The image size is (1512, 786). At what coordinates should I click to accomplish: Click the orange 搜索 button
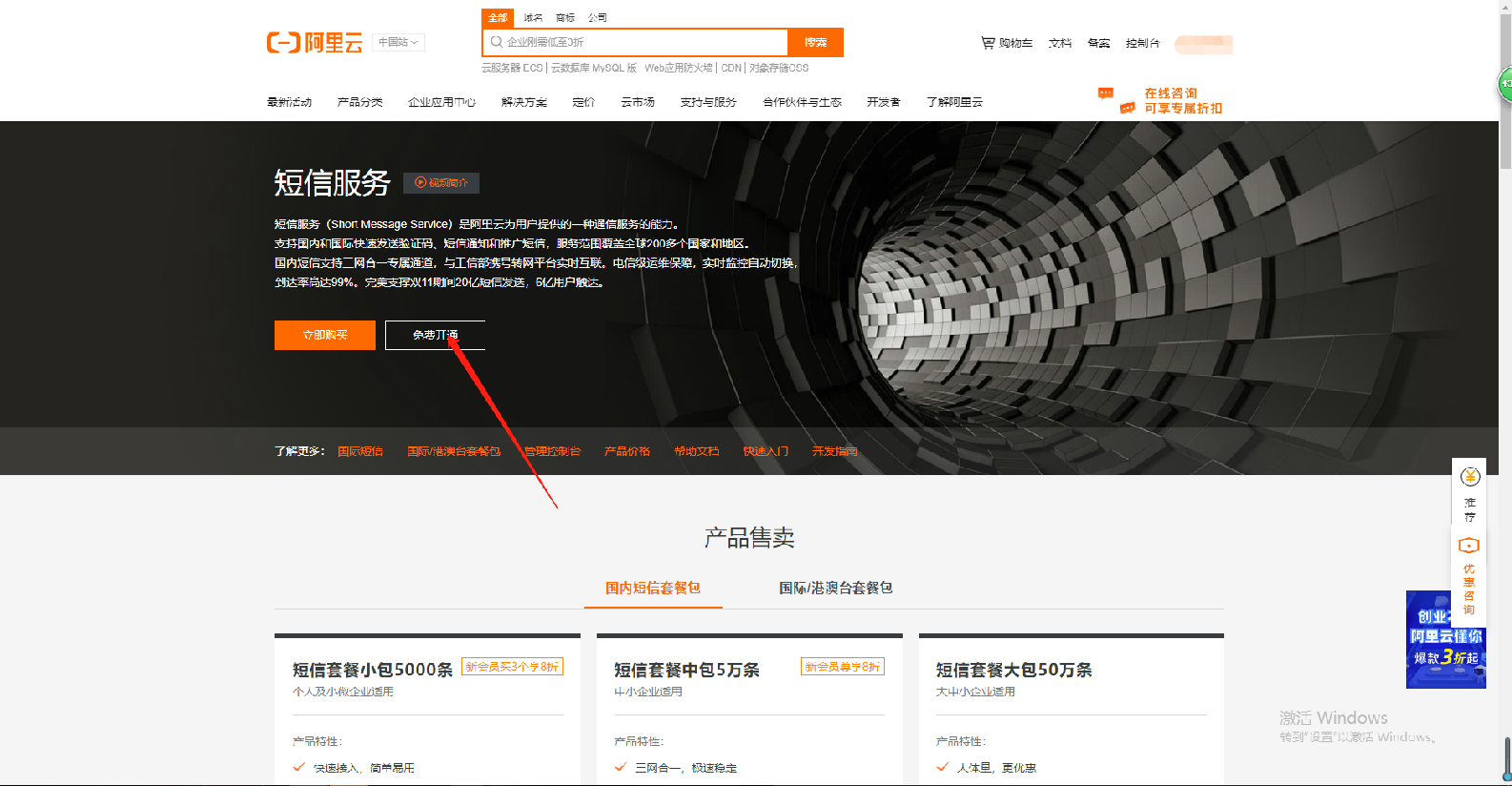[815, 42]
